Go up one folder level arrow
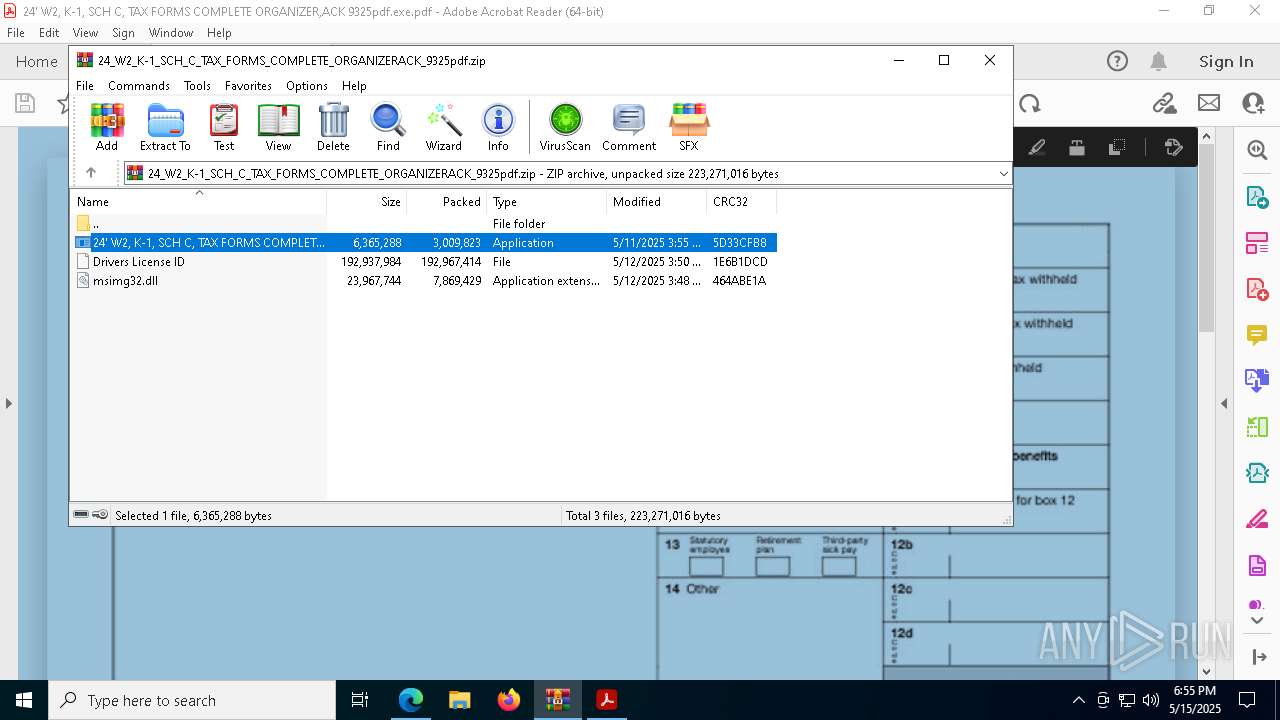The height and width of the screenshot is (720, 1280). click(x=91, y=173)
